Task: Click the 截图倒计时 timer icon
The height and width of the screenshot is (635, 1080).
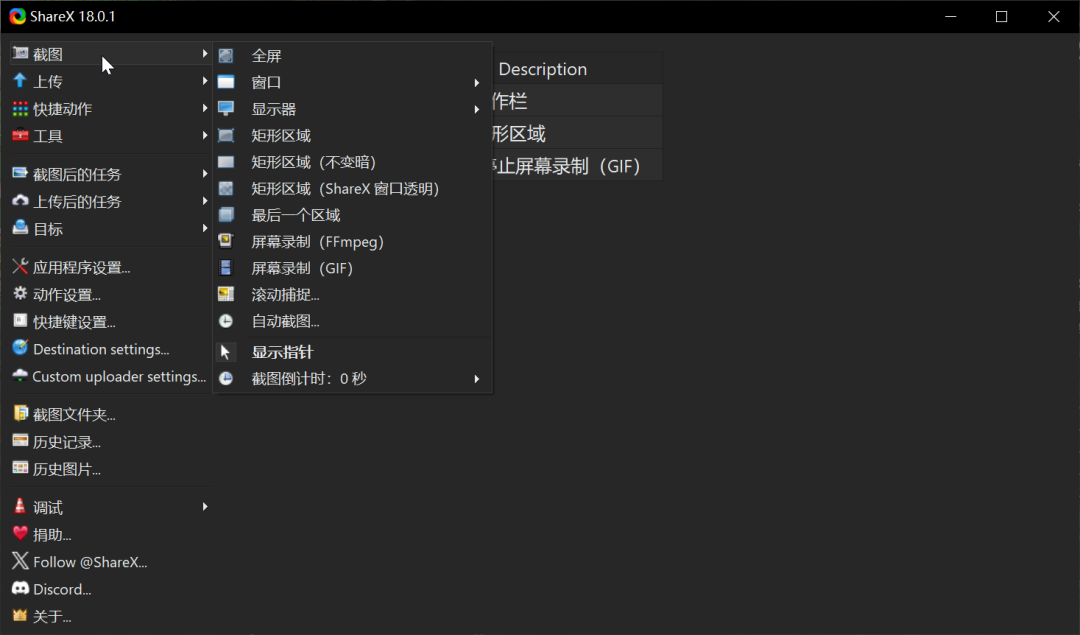Action: (x=226, y=378)
